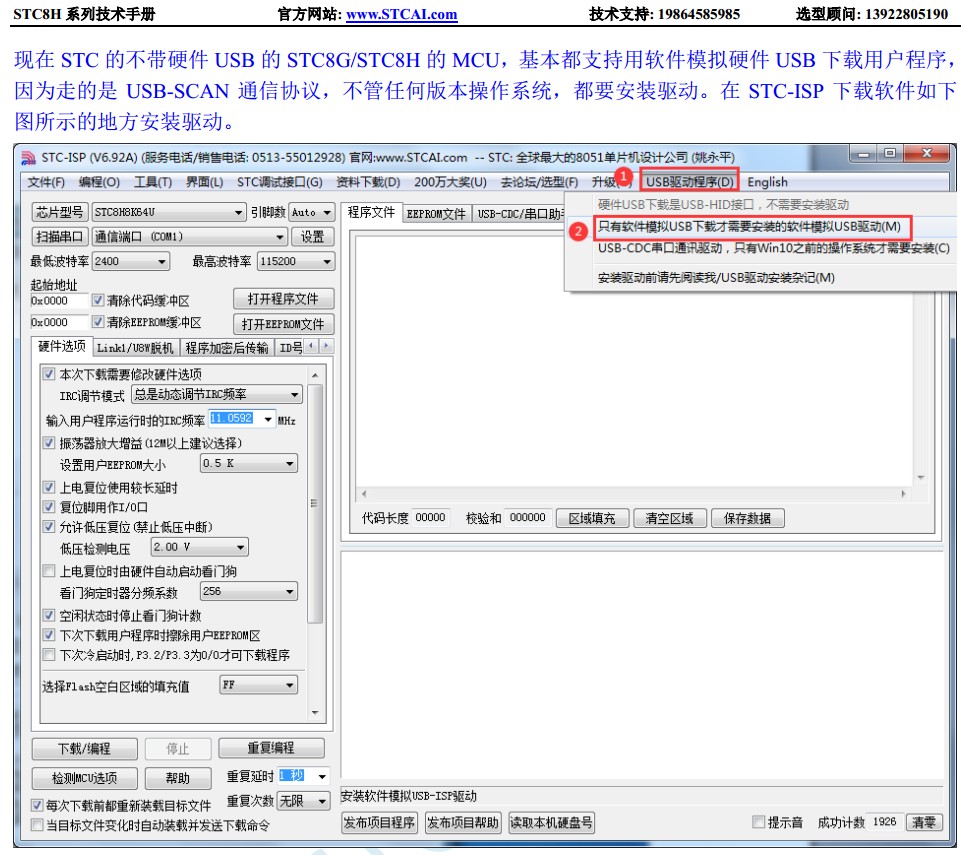The height and width of the screenshot is (855, 963).
Task: Expand the 最低波特率 2400 dropdown
Action: click(162, 262)
